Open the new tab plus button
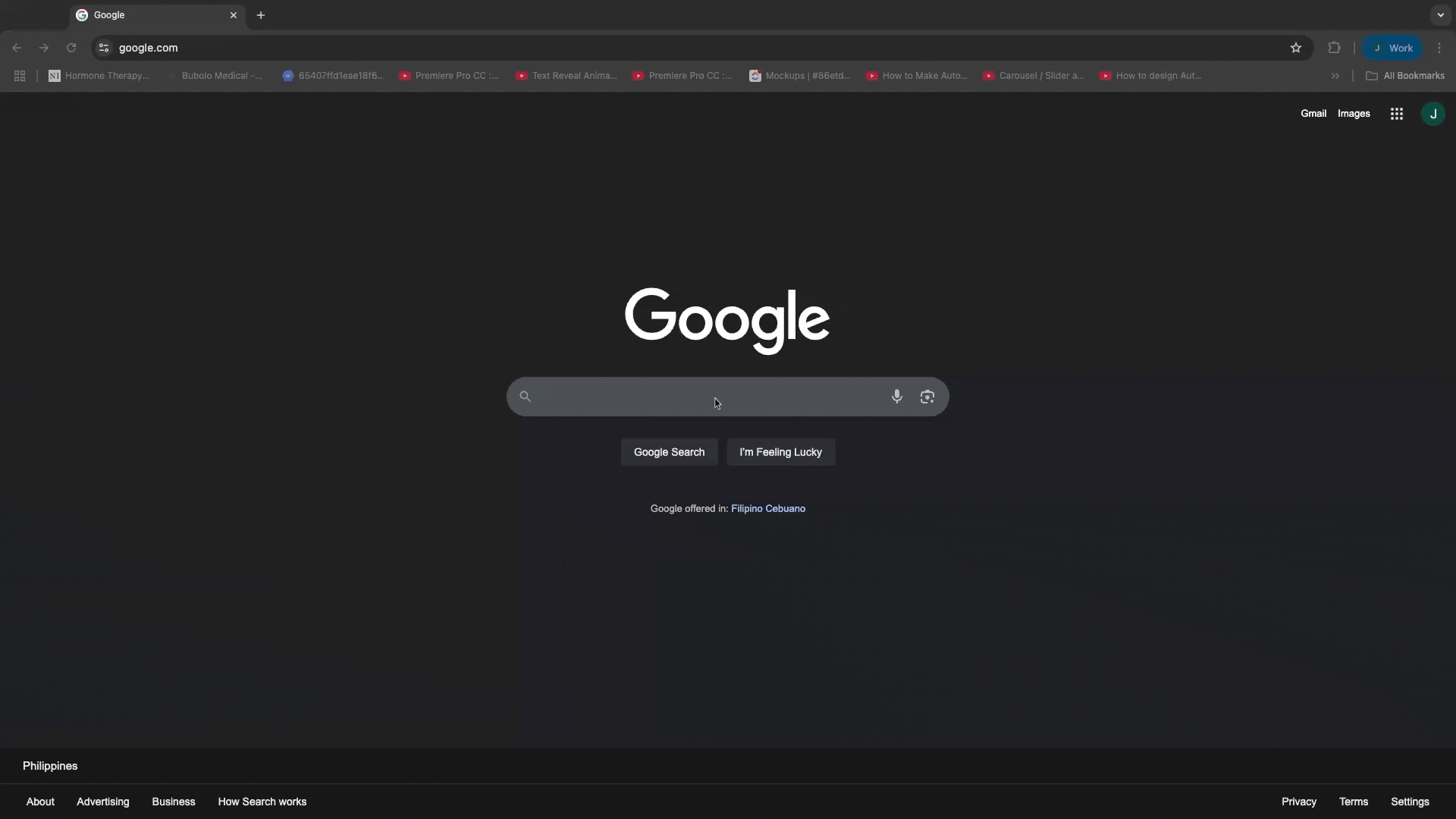Image resolution: width=1456 pixels, height=819 pixels. click(x=260, y=15)
